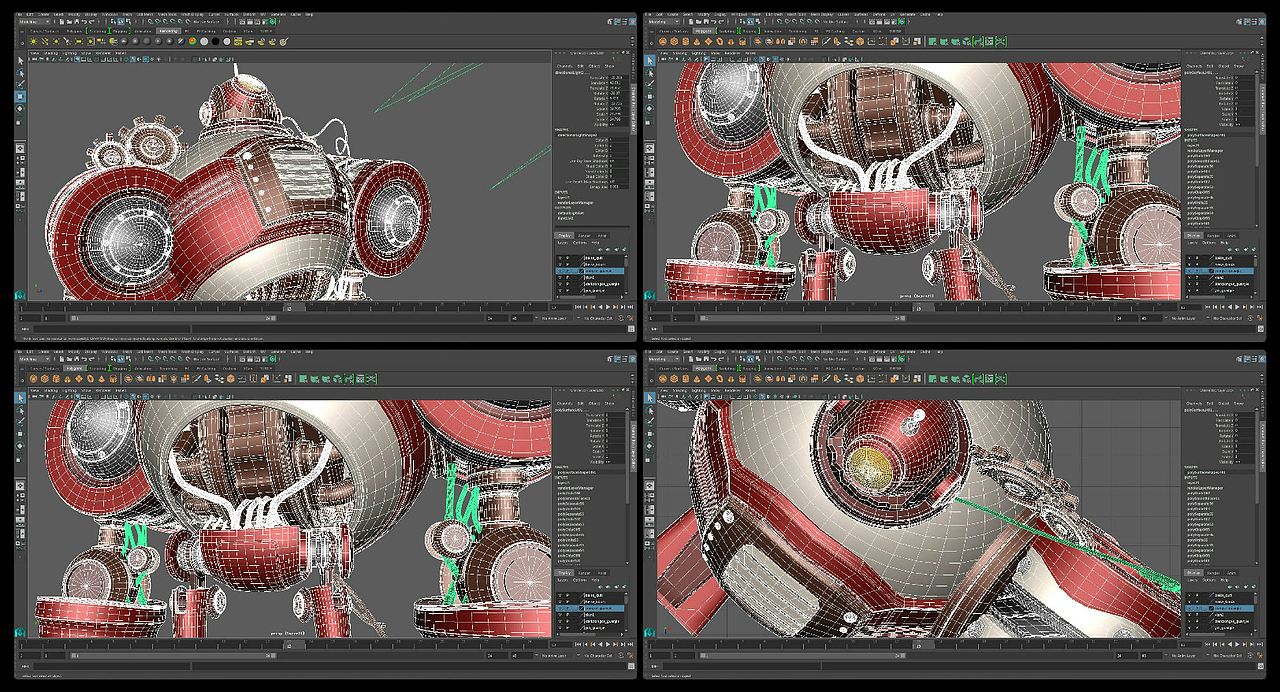Create polygon cone from top-right Polygons shelf
The width and height of the screenshot is (1280, 692).
point(697,41)
